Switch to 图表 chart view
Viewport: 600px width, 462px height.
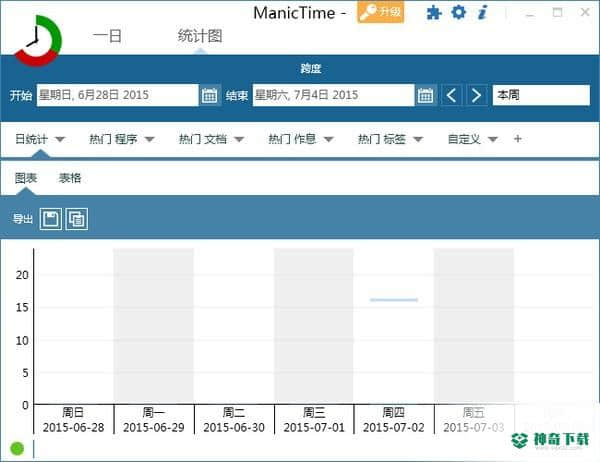coord(26,178)
